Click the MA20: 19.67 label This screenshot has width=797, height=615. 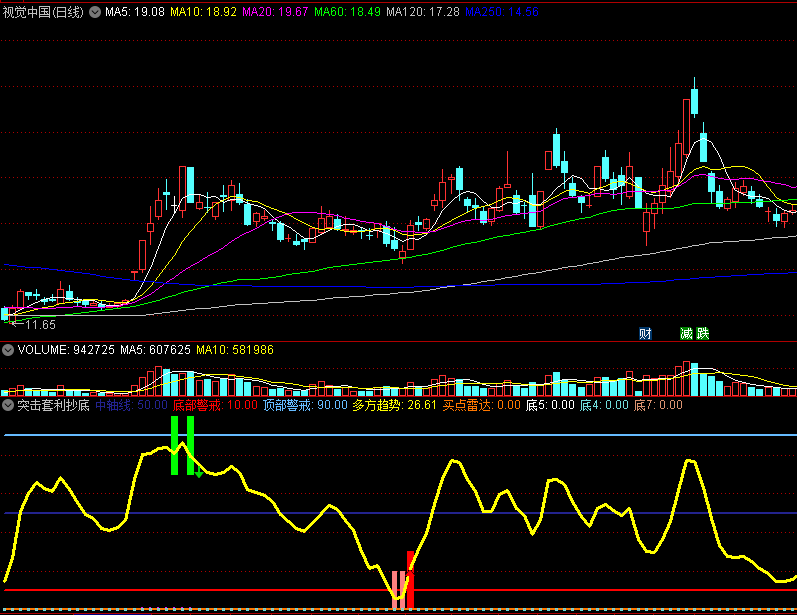[x=275, y=12]
